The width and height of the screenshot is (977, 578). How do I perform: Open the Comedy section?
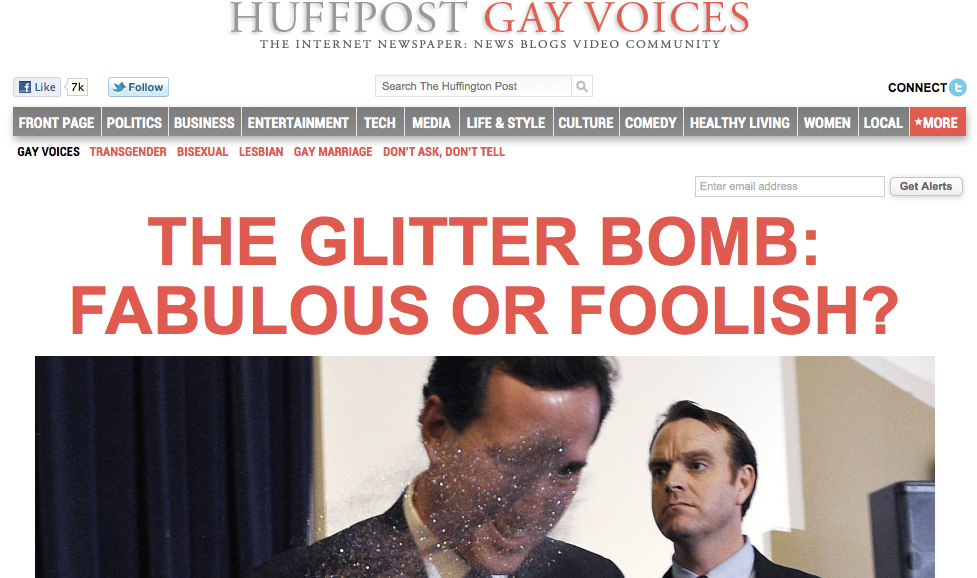(x=651, y=123)
